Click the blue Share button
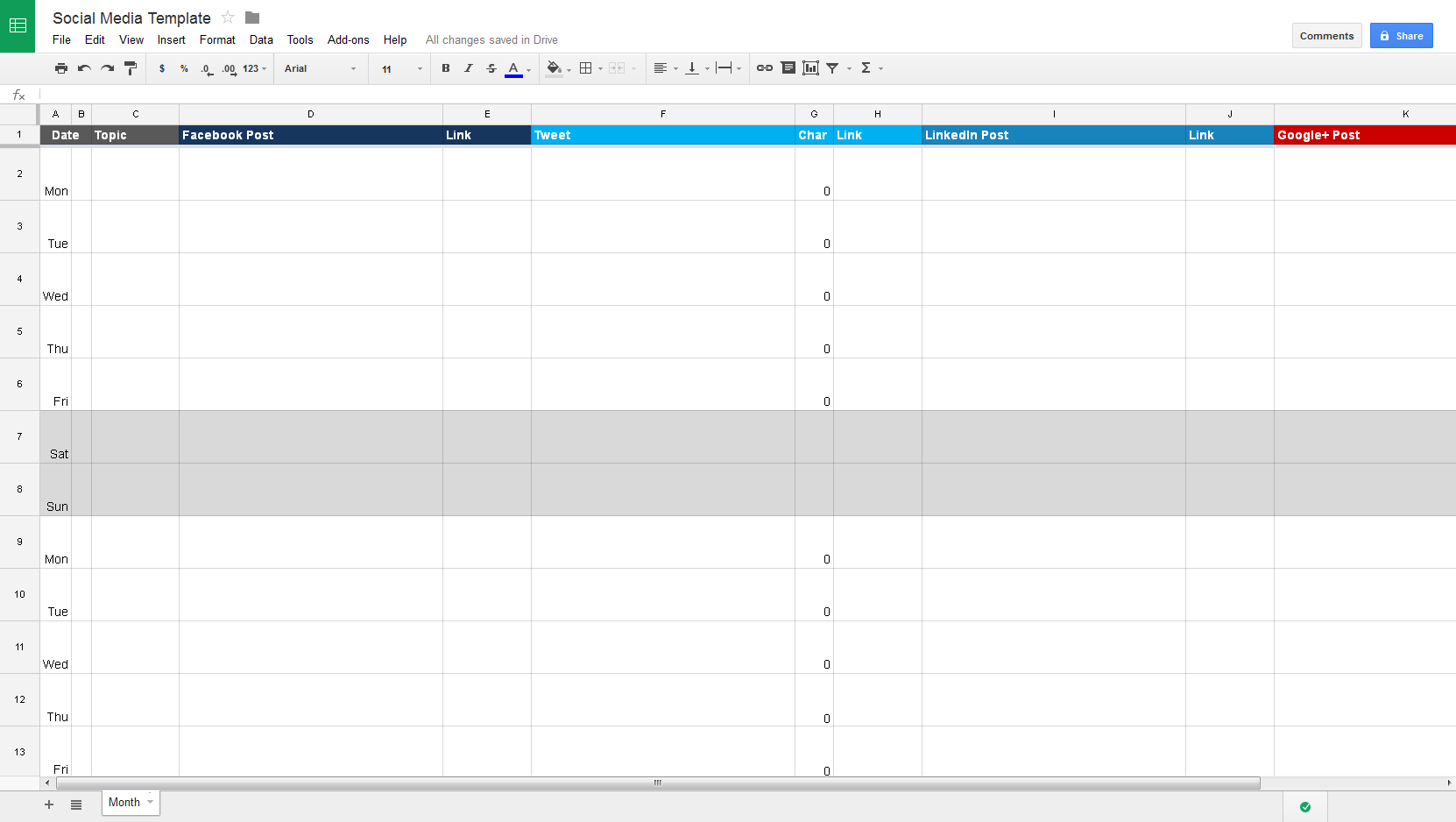The height and width of the screenshot is (822, 1456). coord(1402,36)
